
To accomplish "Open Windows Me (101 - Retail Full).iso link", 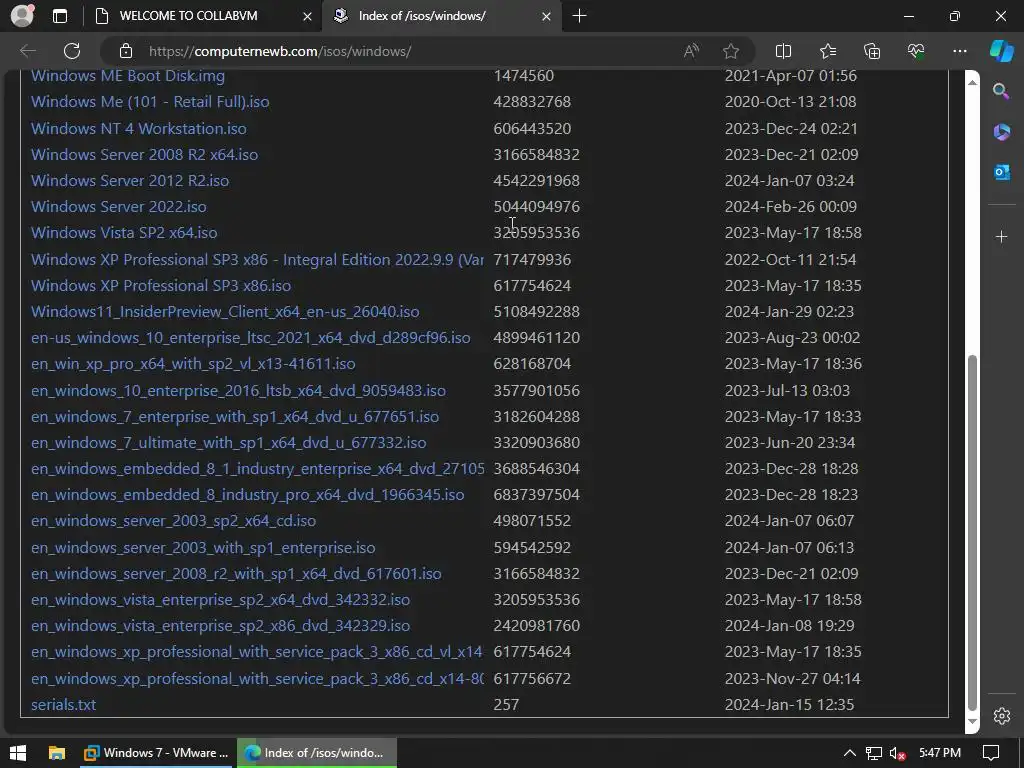I will coord(150,102).
